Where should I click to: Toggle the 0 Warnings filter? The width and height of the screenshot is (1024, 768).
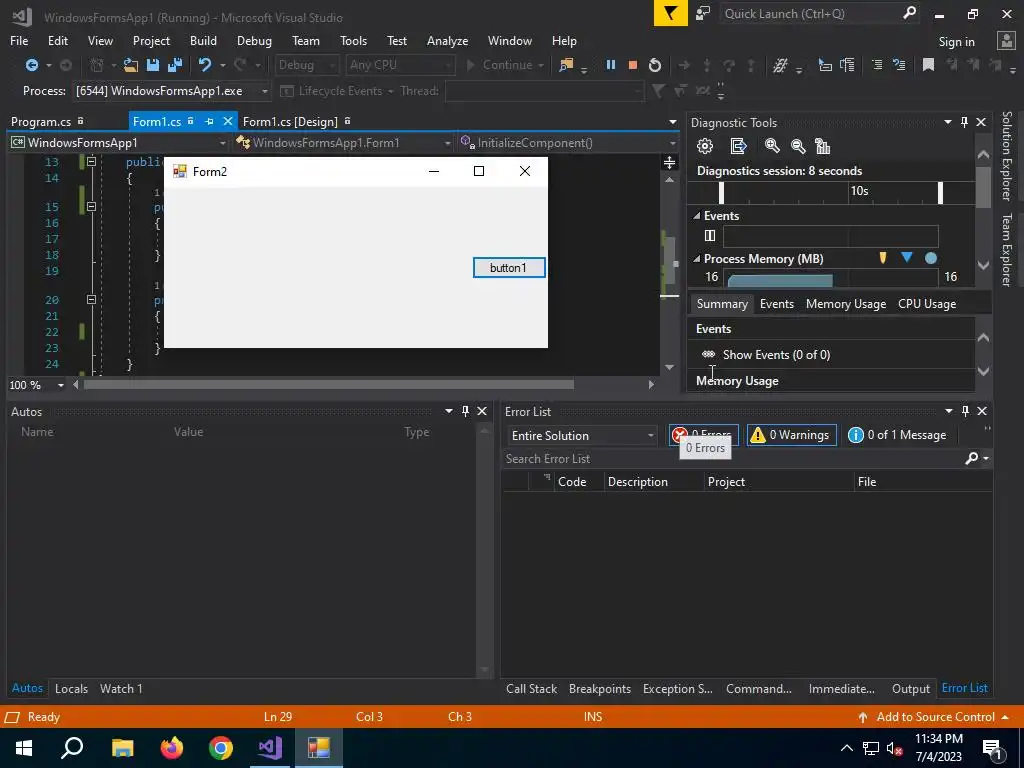[792, 435]
